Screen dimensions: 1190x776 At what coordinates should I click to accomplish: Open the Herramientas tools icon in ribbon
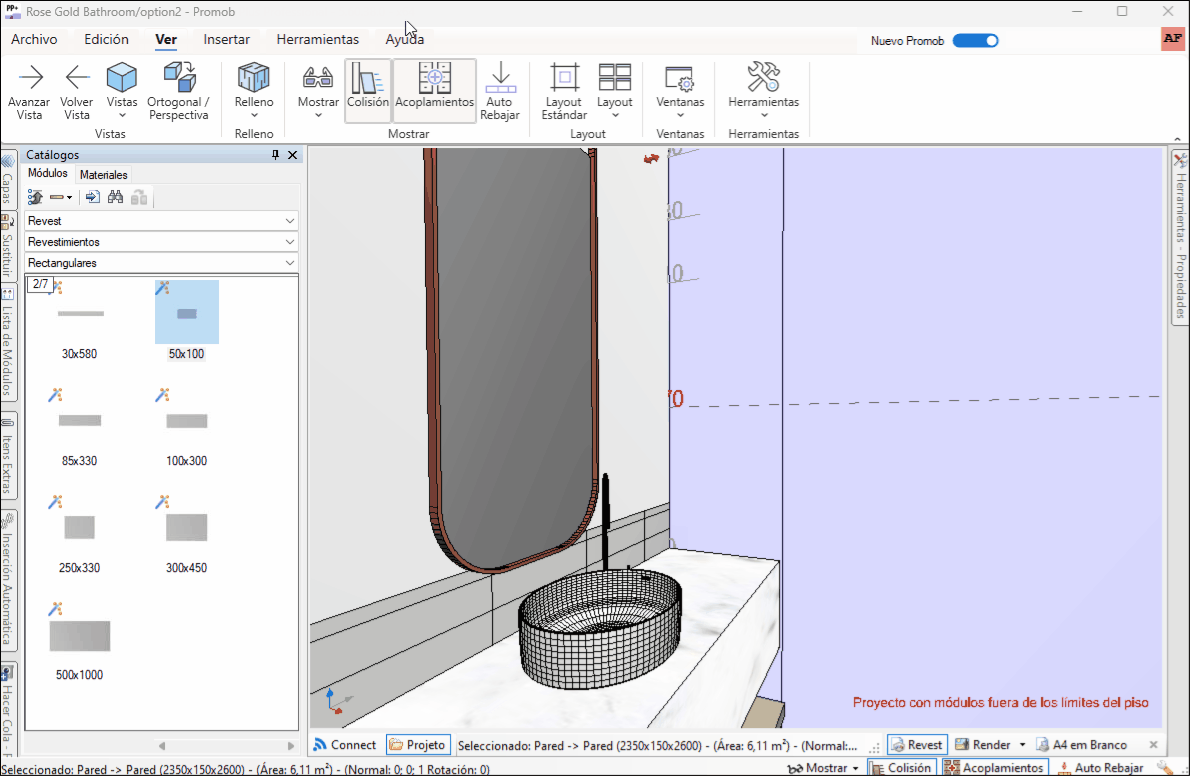tap(763, 77)
